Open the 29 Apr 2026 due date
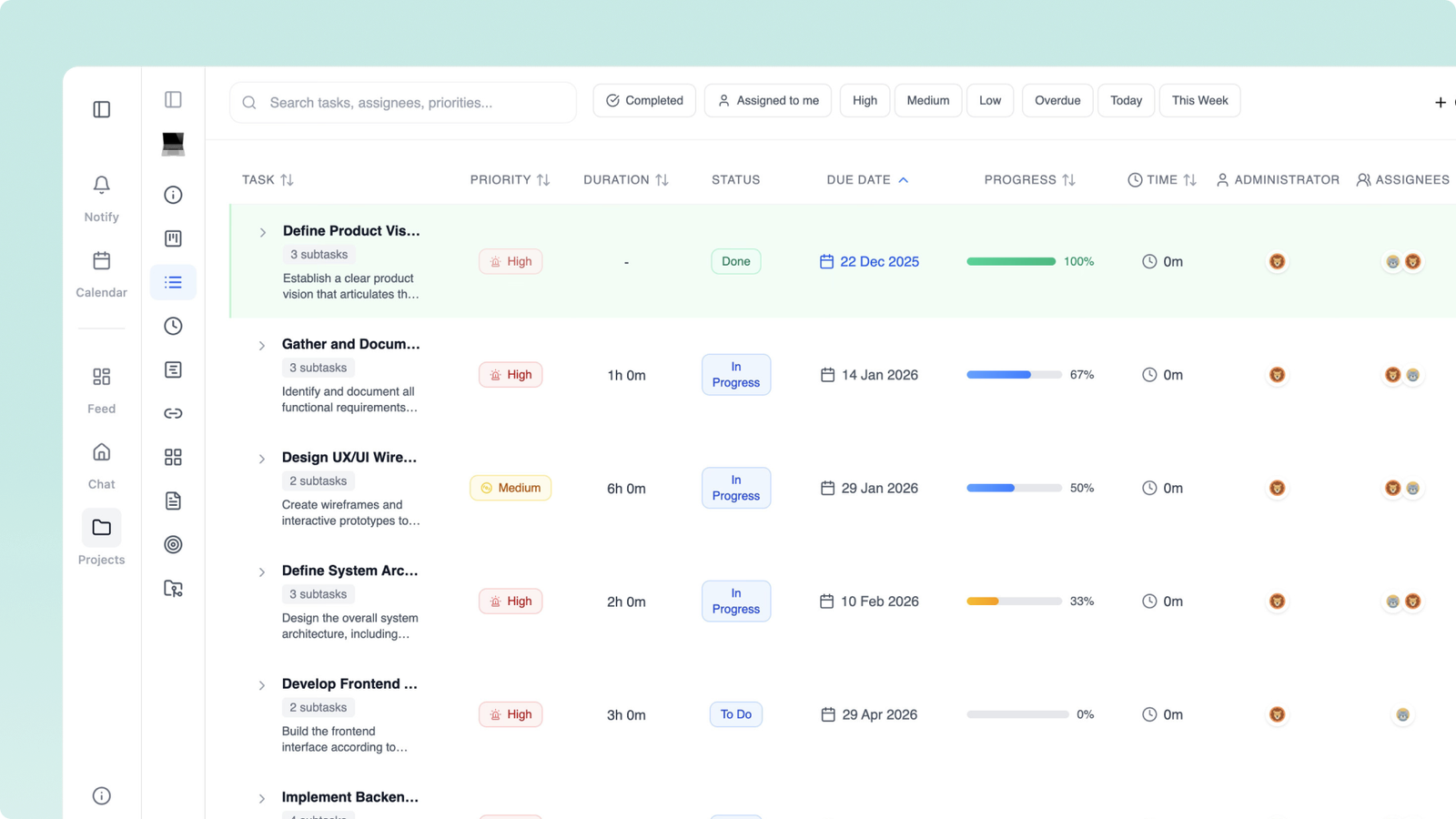The image size is (1456, 819). pos(869,714)
